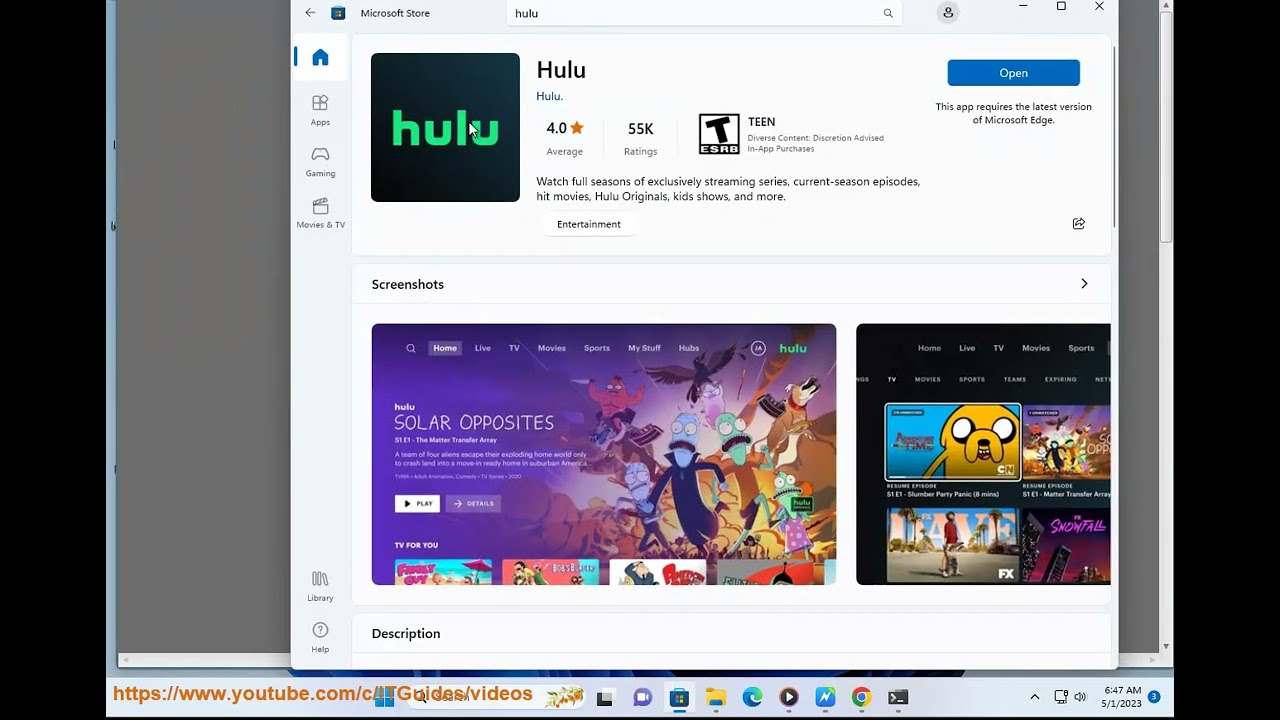Open the clock showing 6:47 AM
The width and height of the screenshot is (1280, 720).
[1122, 697]
